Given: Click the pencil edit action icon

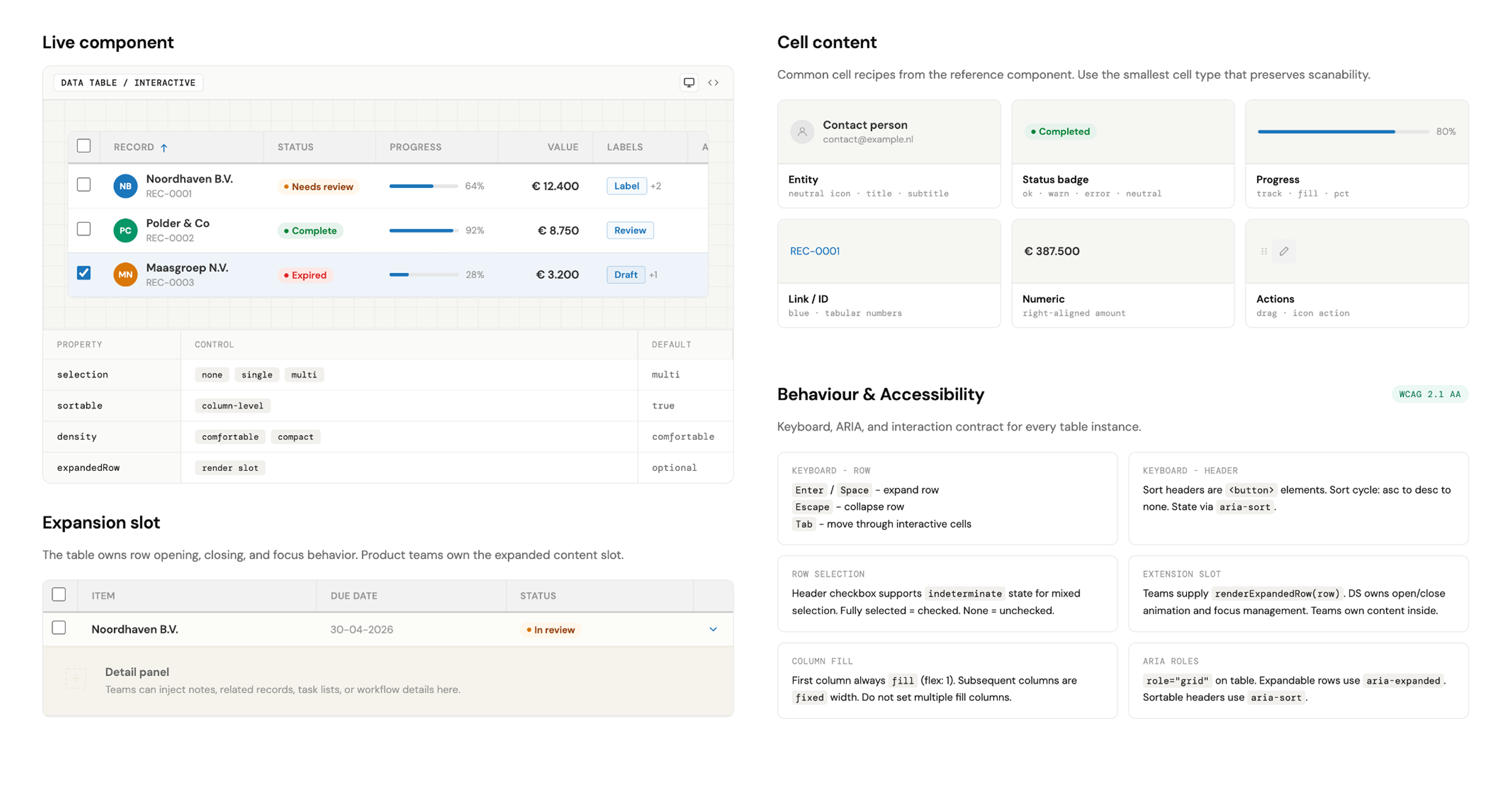Looking at the screenshot, I should [x=1284, y=251].
